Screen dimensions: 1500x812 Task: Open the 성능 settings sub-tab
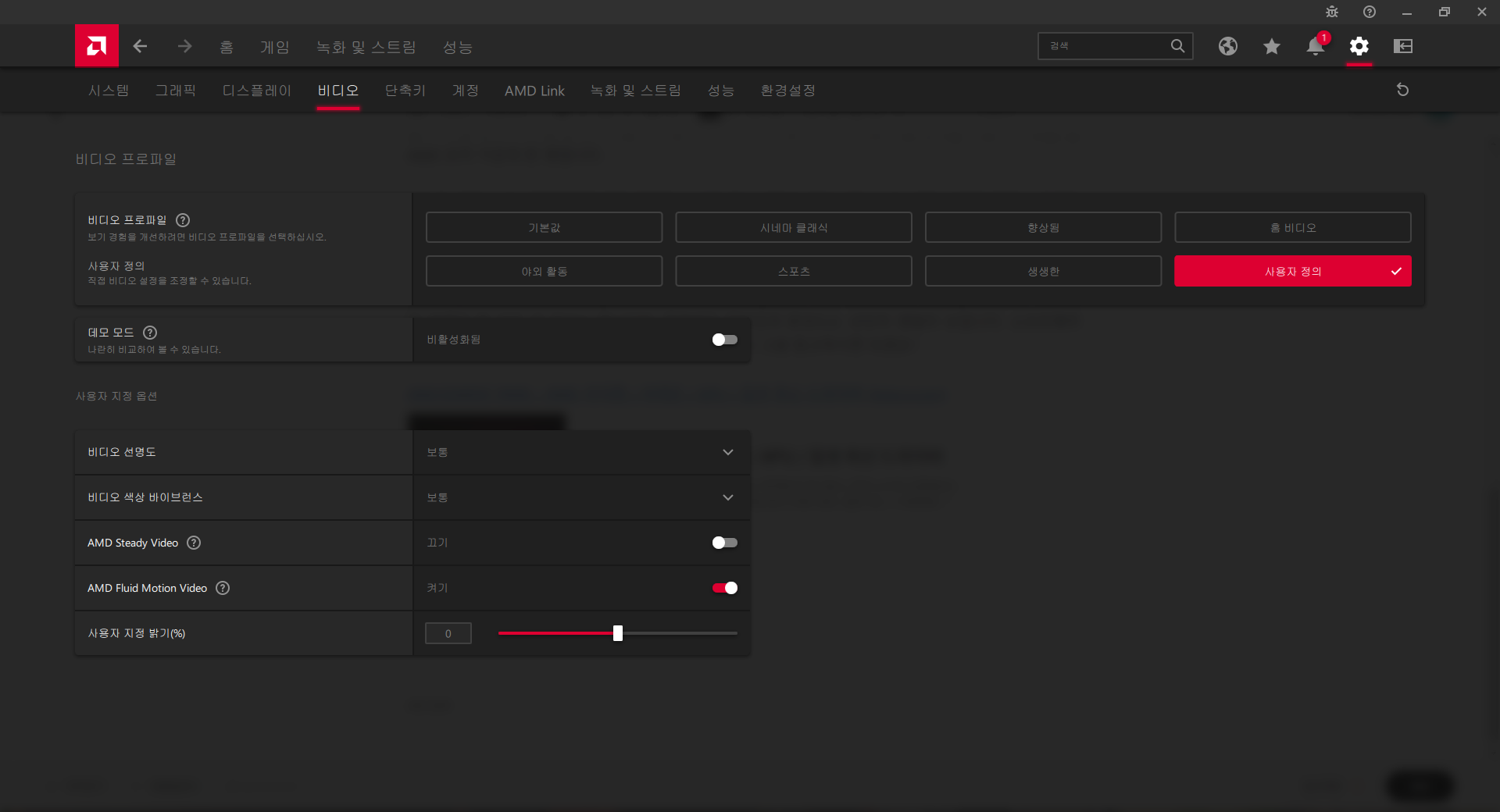pos(721,91)
